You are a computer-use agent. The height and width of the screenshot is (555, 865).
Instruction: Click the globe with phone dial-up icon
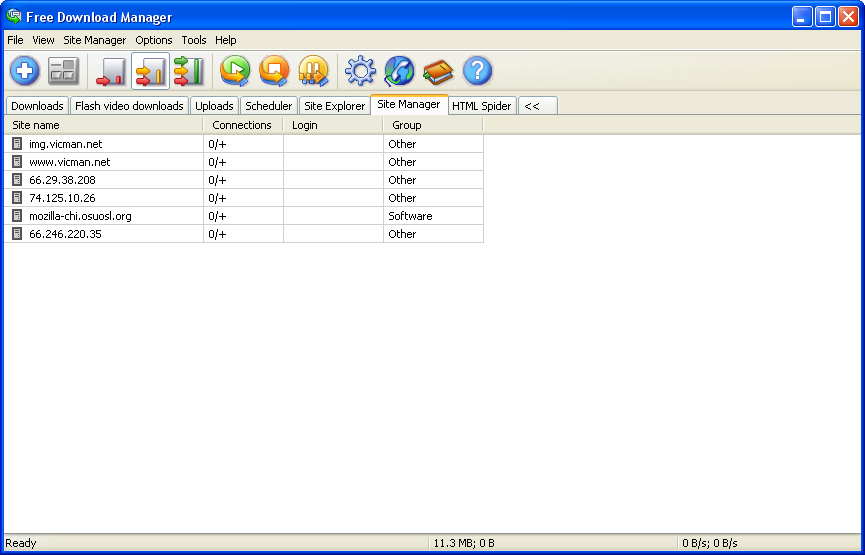(399, 71)
